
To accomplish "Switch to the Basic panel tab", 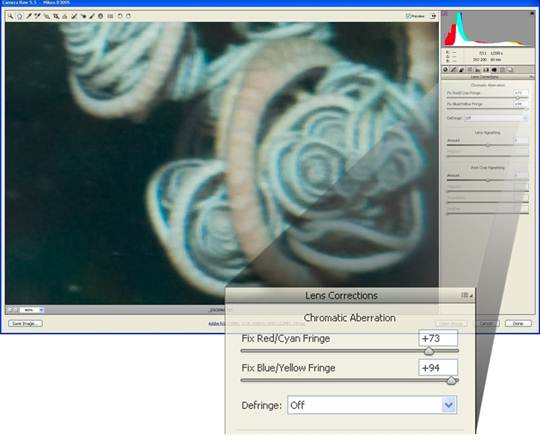I will click(x=445, y=70).
